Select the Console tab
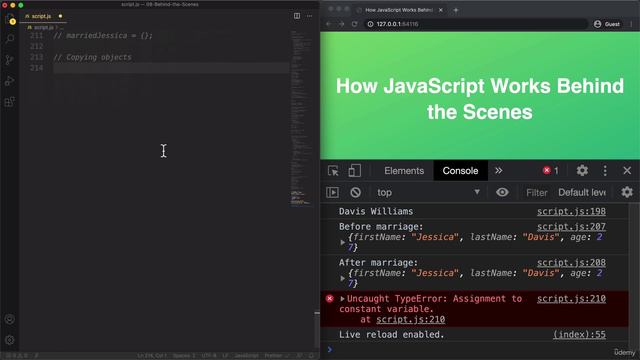 click(x=460, y=171)
